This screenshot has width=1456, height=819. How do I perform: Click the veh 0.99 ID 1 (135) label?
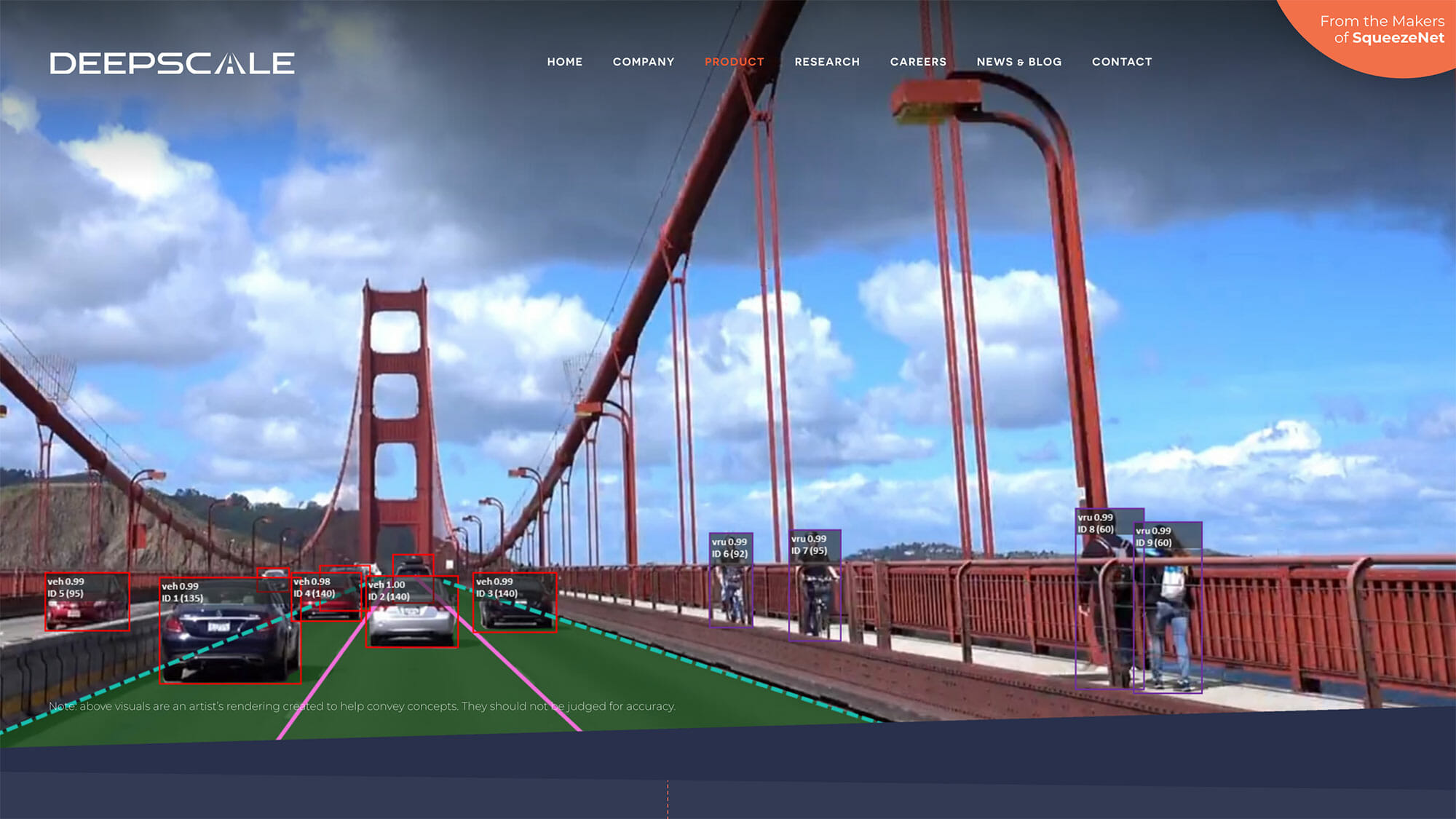pos(182,592)
